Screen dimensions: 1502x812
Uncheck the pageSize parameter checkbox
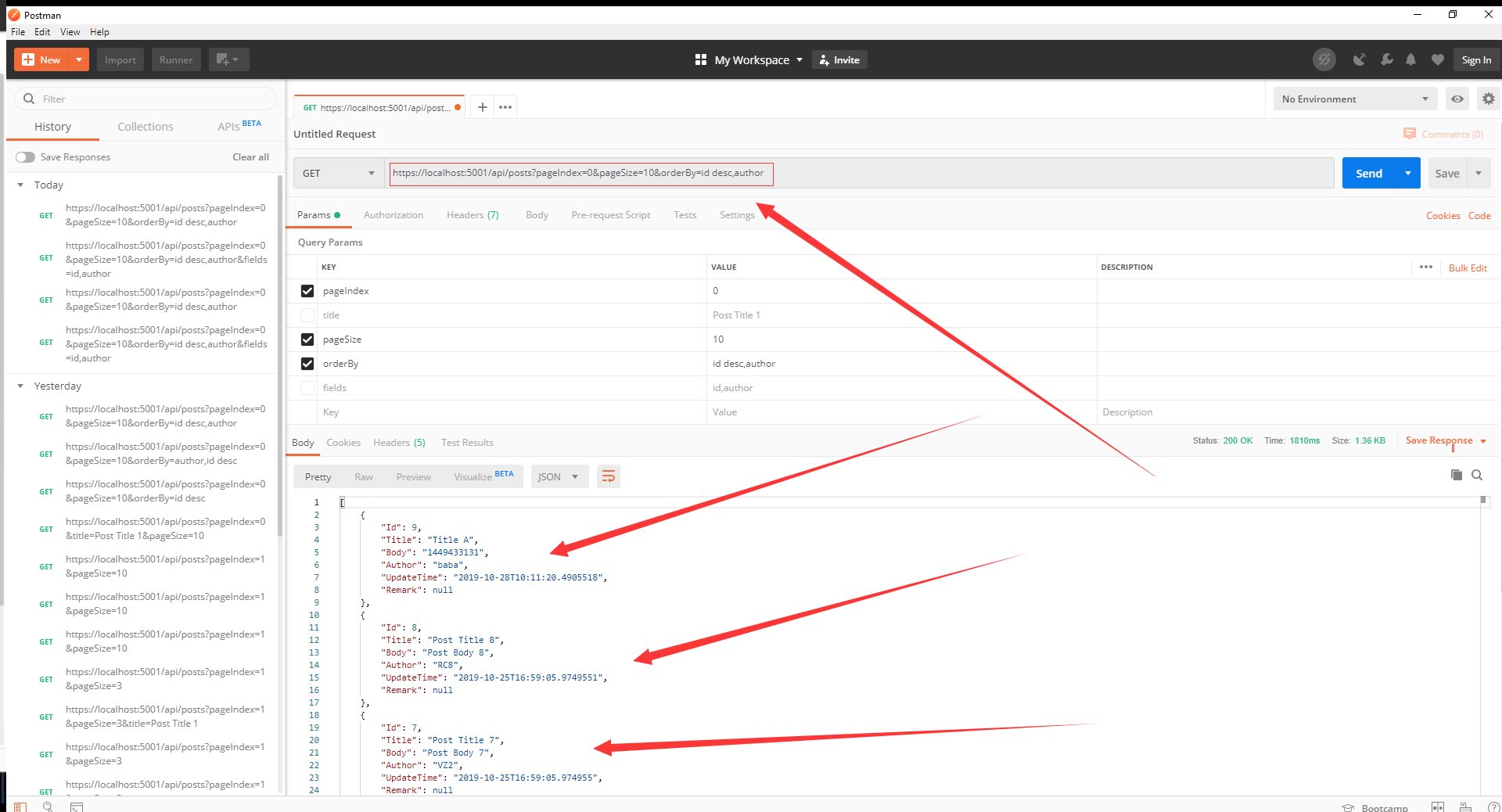(x=307, y=340)
